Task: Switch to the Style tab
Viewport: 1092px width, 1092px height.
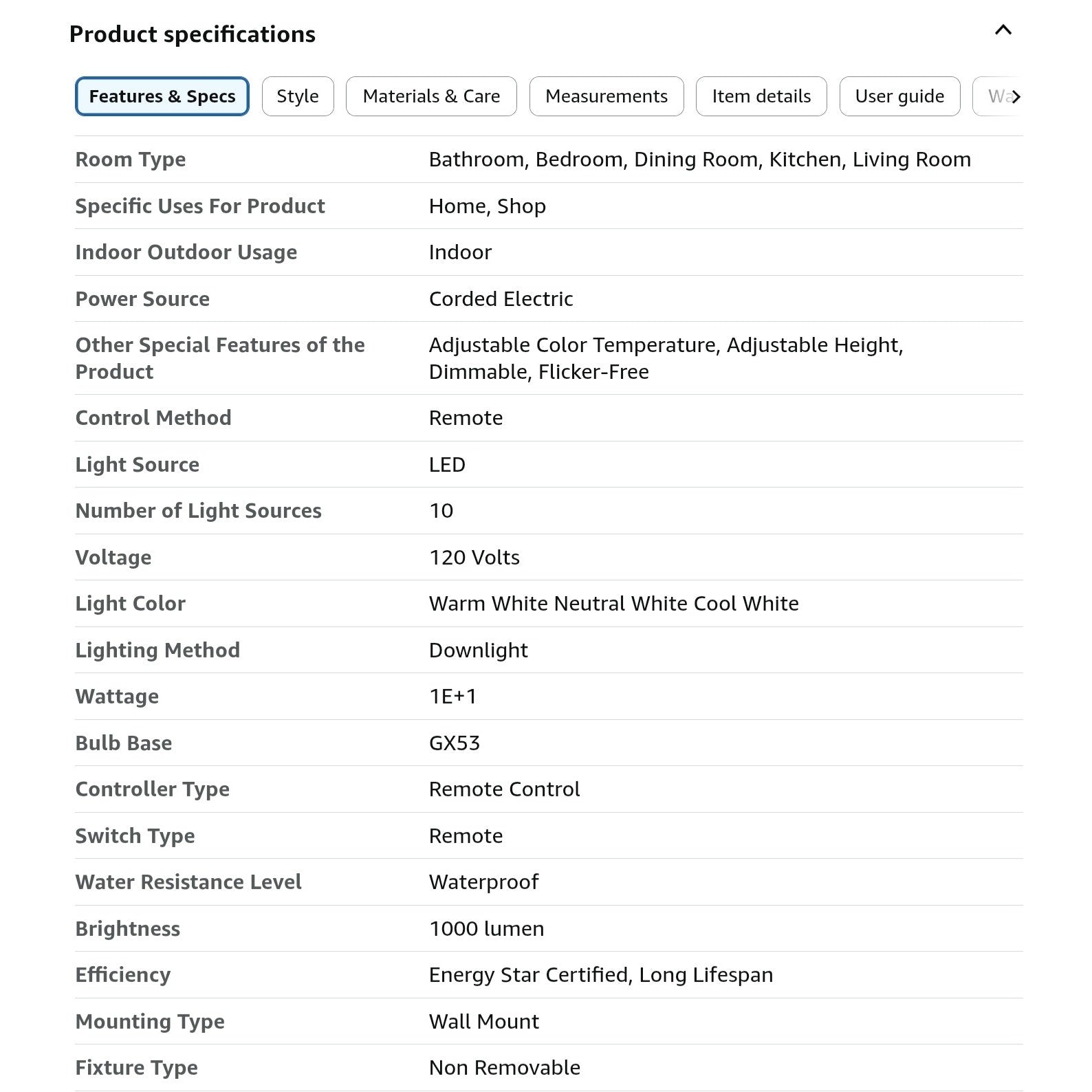Action: 298,96
